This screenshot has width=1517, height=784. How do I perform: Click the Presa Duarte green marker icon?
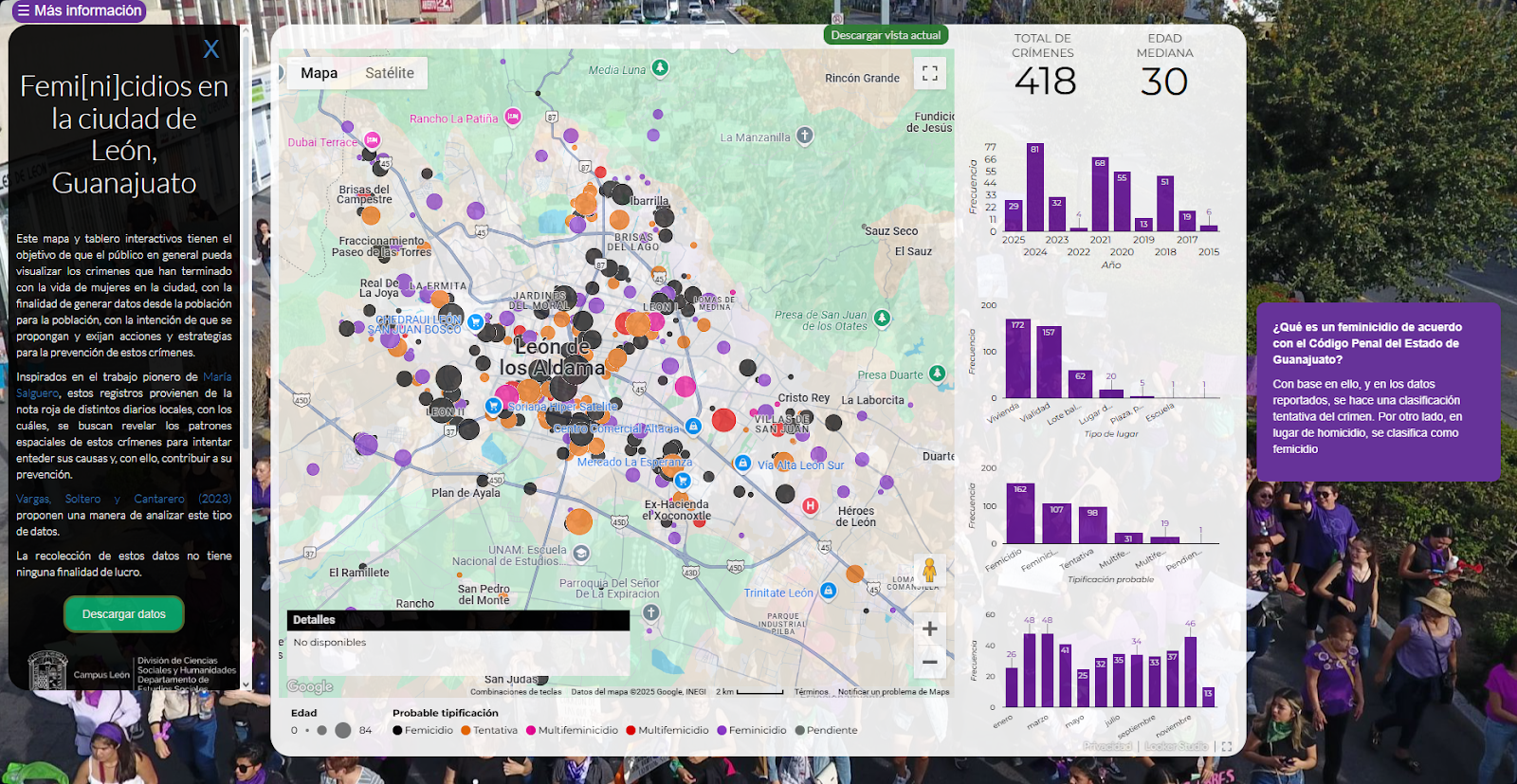pos(938,374)
